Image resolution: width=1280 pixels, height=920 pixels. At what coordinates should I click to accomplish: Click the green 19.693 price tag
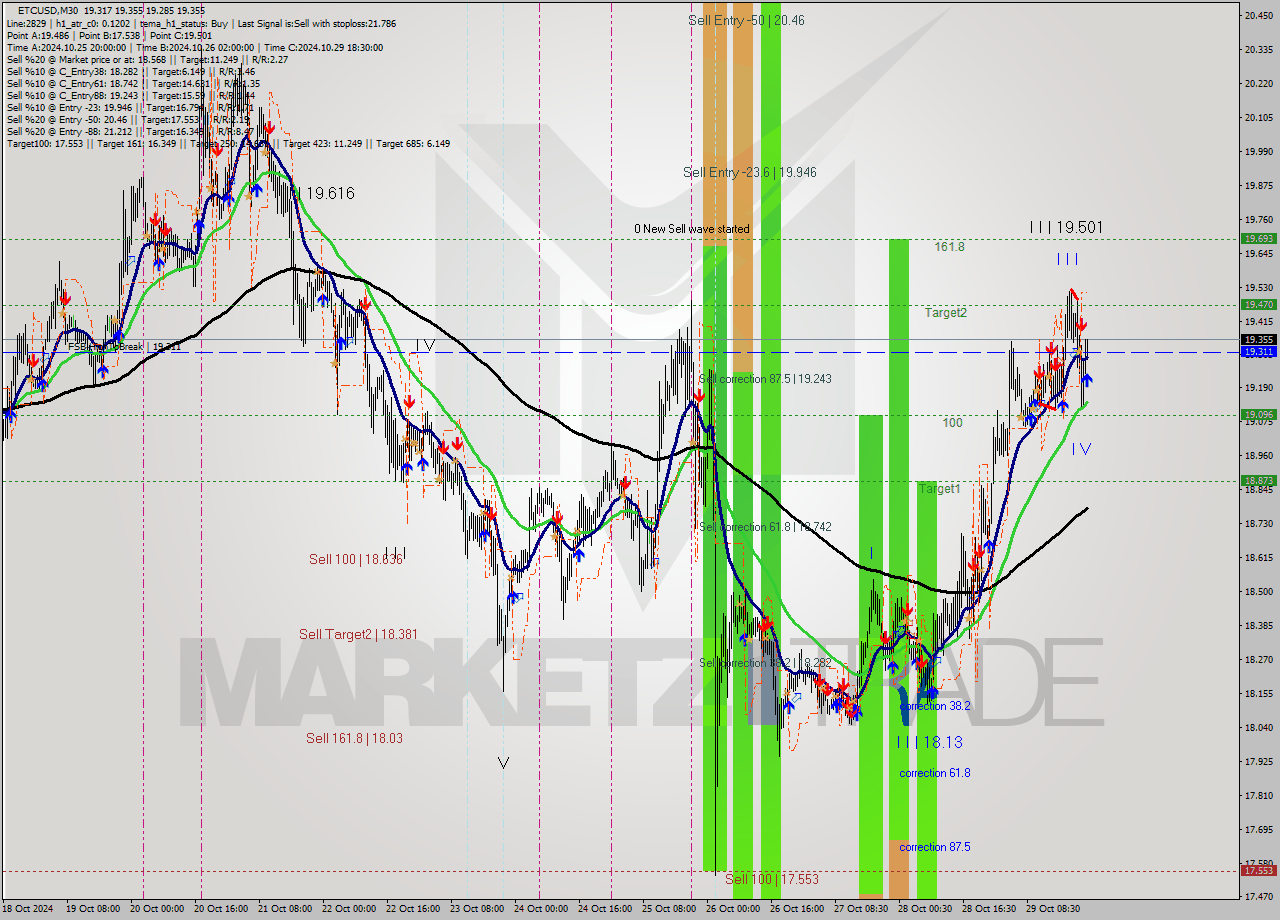pyautogui.click(x=1258, y=239)
